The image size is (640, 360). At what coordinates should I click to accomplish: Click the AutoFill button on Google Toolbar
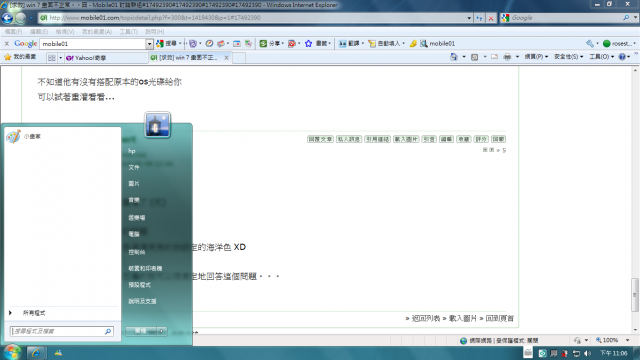coord(385,43)
